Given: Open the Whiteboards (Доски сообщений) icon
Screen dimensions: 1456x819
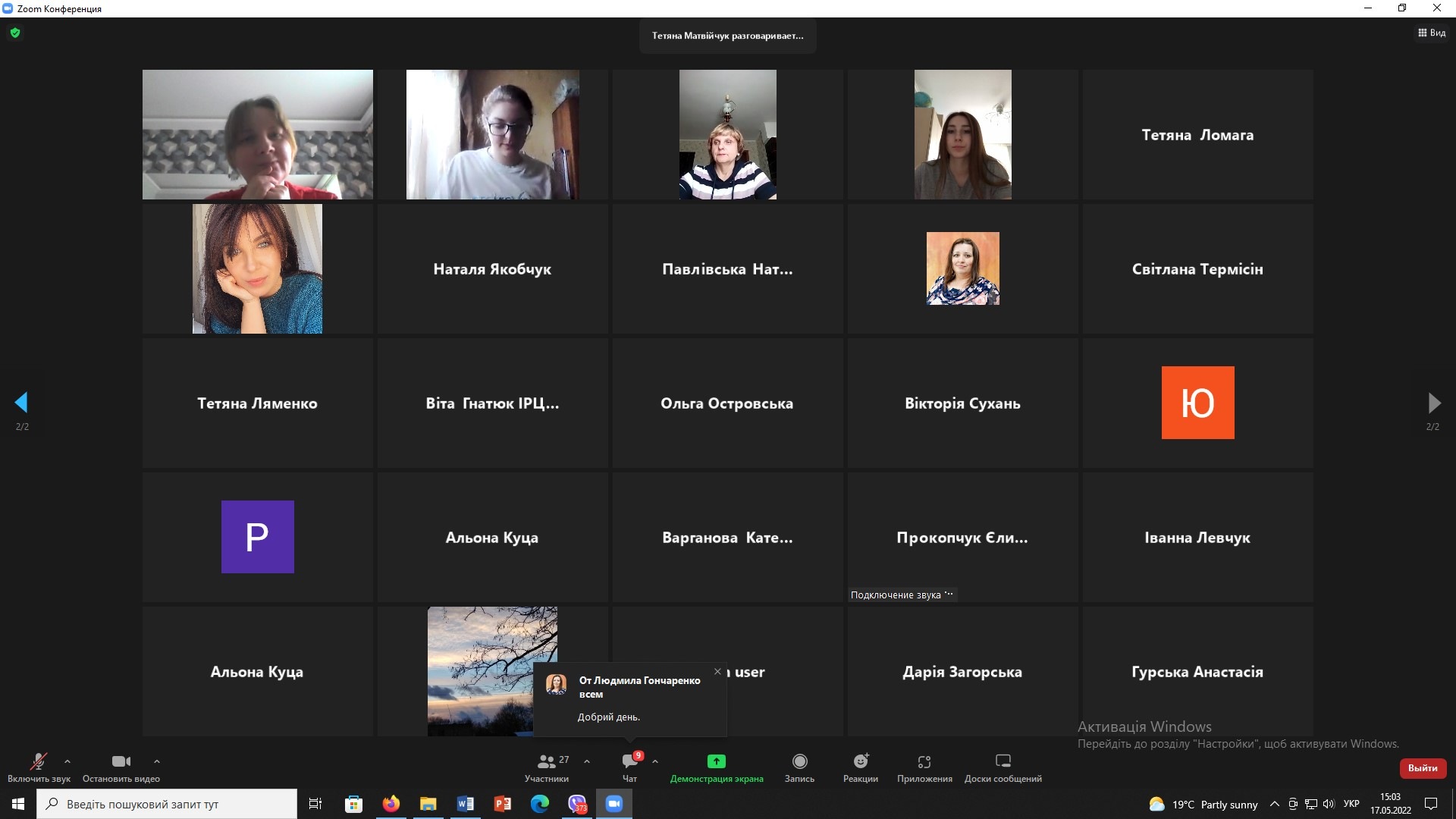Looking at the screenshot, I should [1003, 761].
